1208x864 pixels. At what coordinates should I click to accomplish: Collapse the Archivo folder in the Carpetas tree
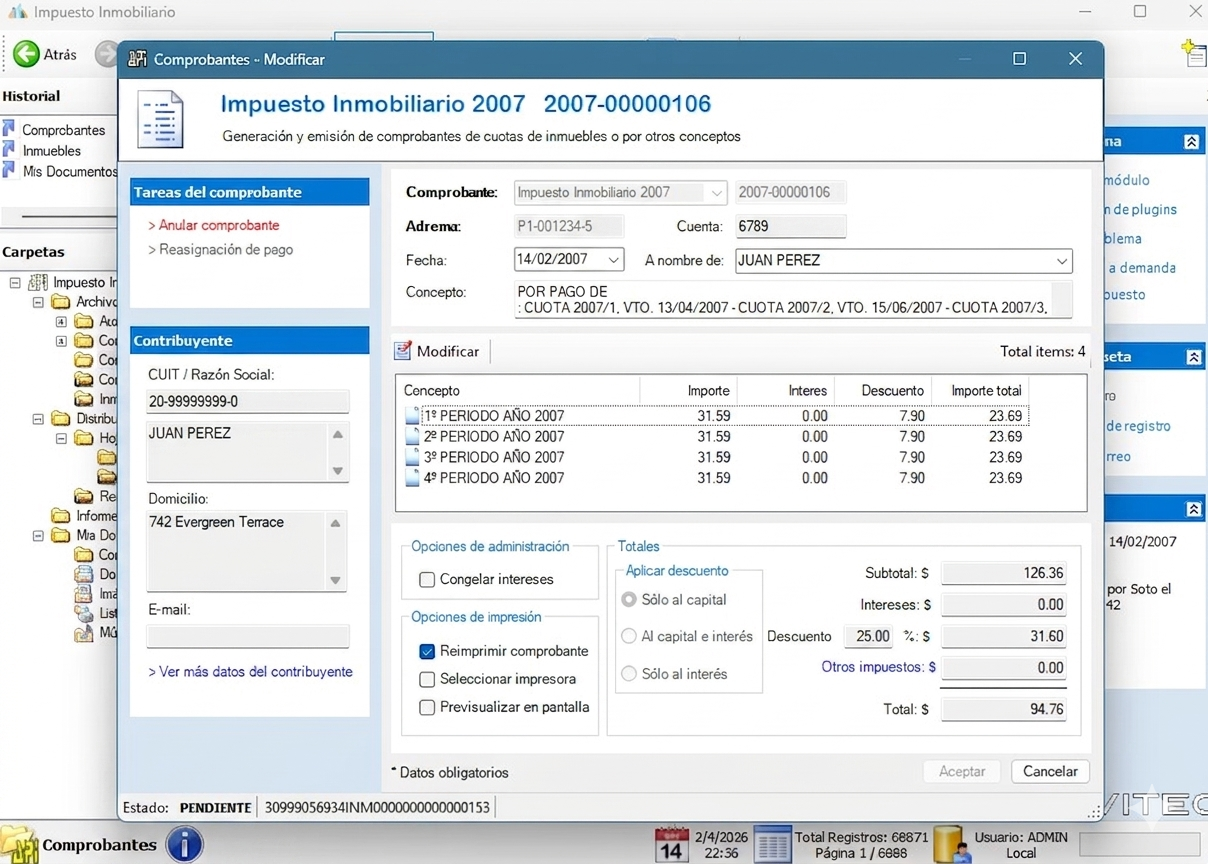(38, 302)
